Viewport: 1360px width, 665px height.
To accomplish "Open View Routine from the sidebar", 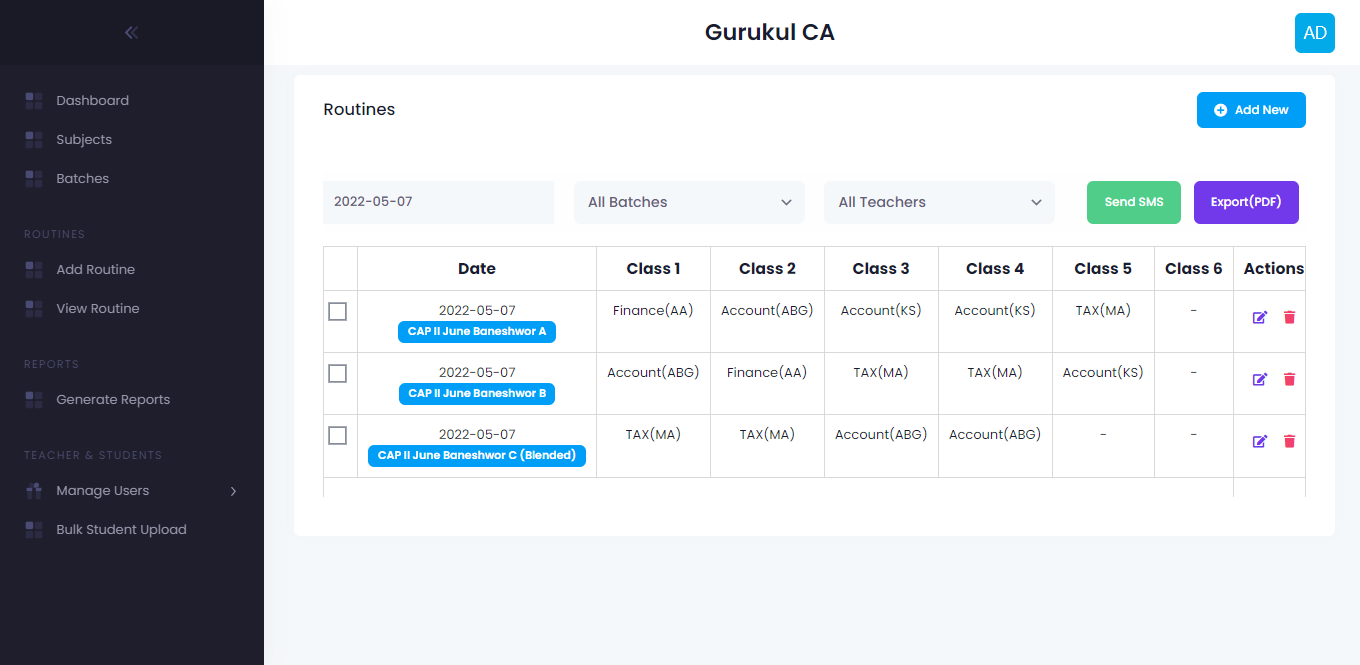I will point(33,308).
